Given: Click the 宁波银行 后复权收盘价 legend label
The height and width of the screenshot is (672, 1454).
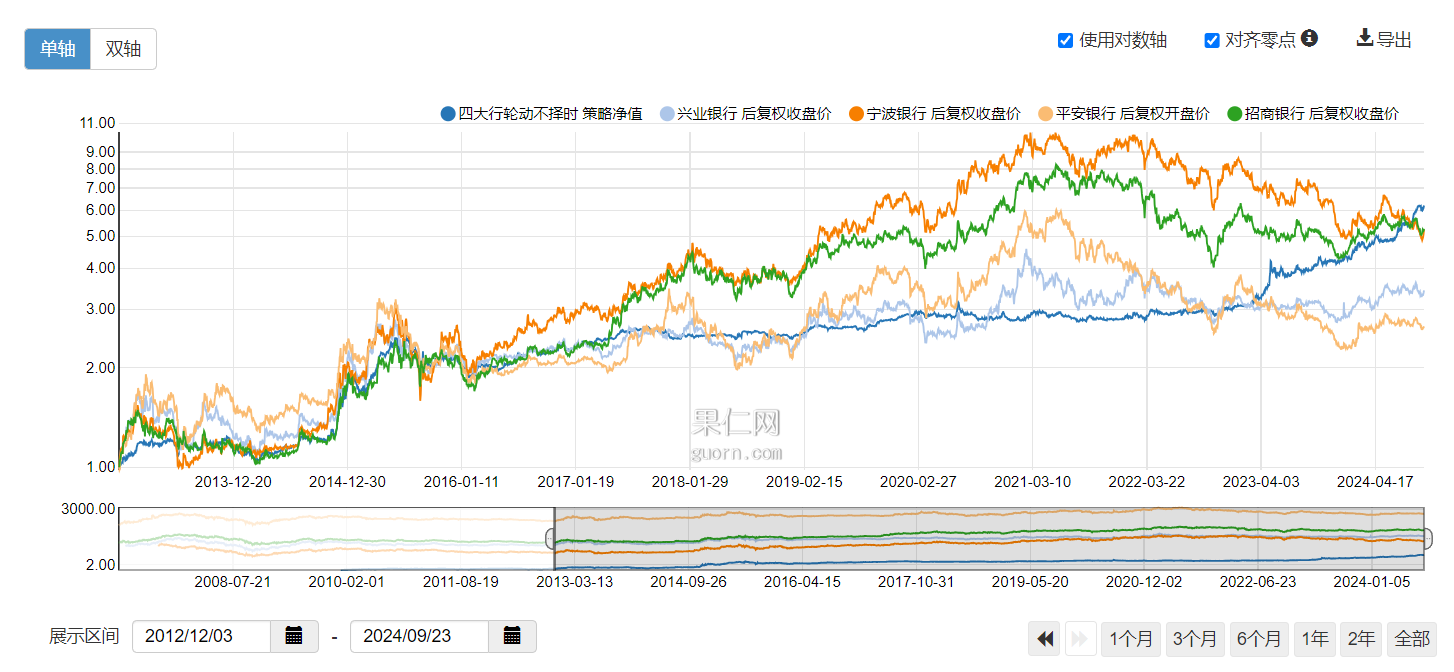Looking at the screenshot, I should [943, 114].
